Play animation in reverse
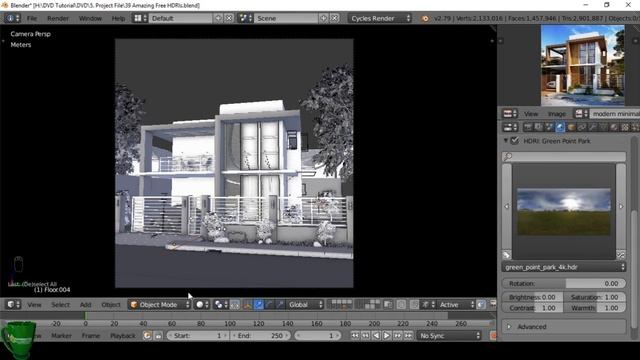 click(x=376, y=336)
